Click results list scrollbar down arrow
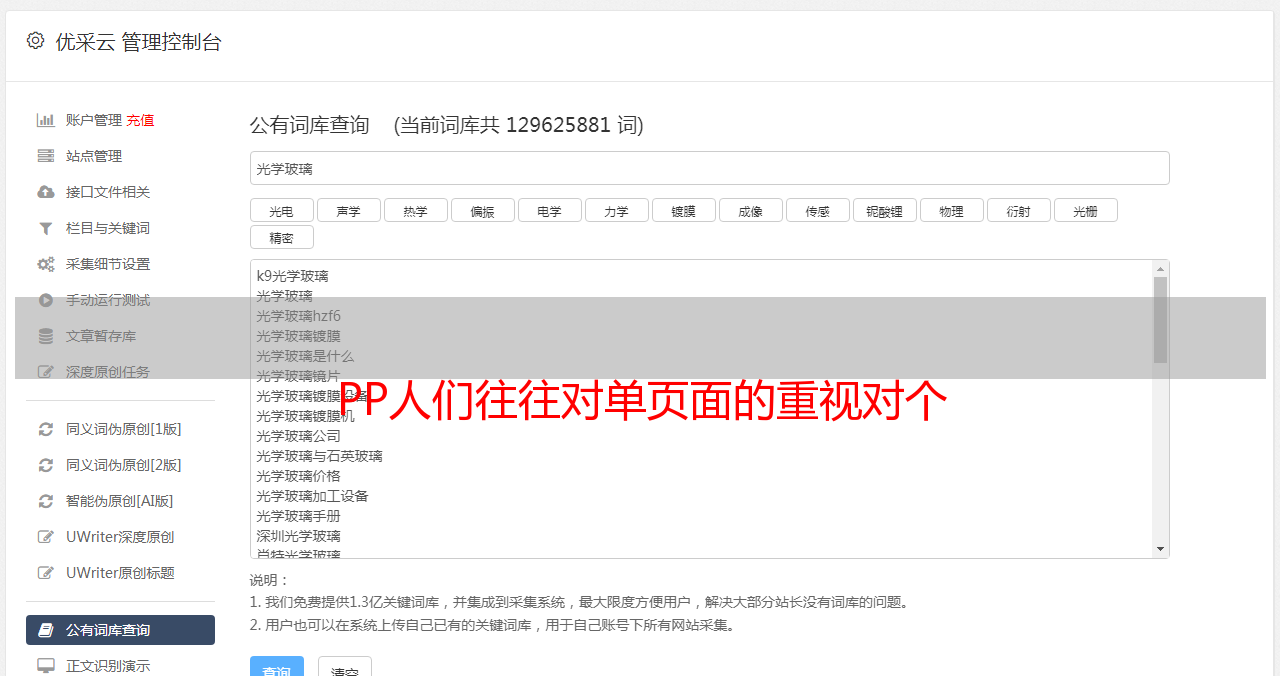Image resolution: width=1280 pixels, height=676 pixels. 1160,549
